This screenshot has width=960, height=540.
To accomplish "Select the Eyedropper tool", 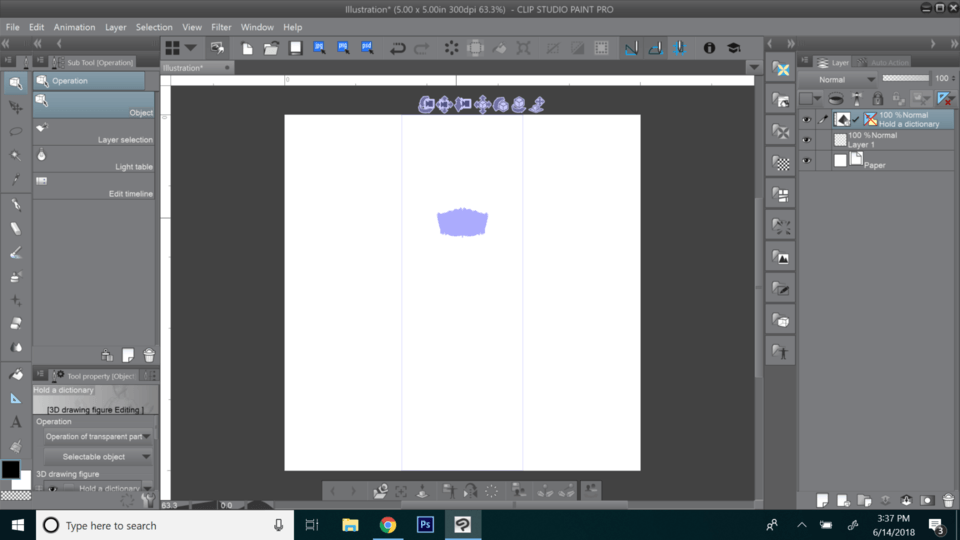I will (16, 179).
